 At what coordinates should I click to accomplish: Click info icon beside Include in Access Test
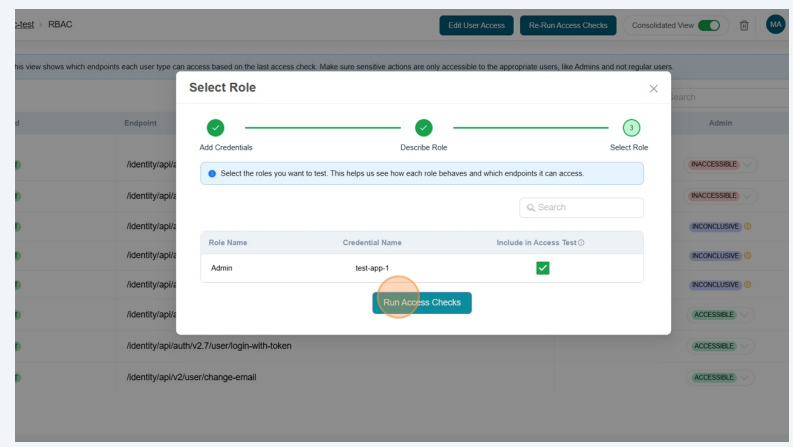tap(581, 243)
